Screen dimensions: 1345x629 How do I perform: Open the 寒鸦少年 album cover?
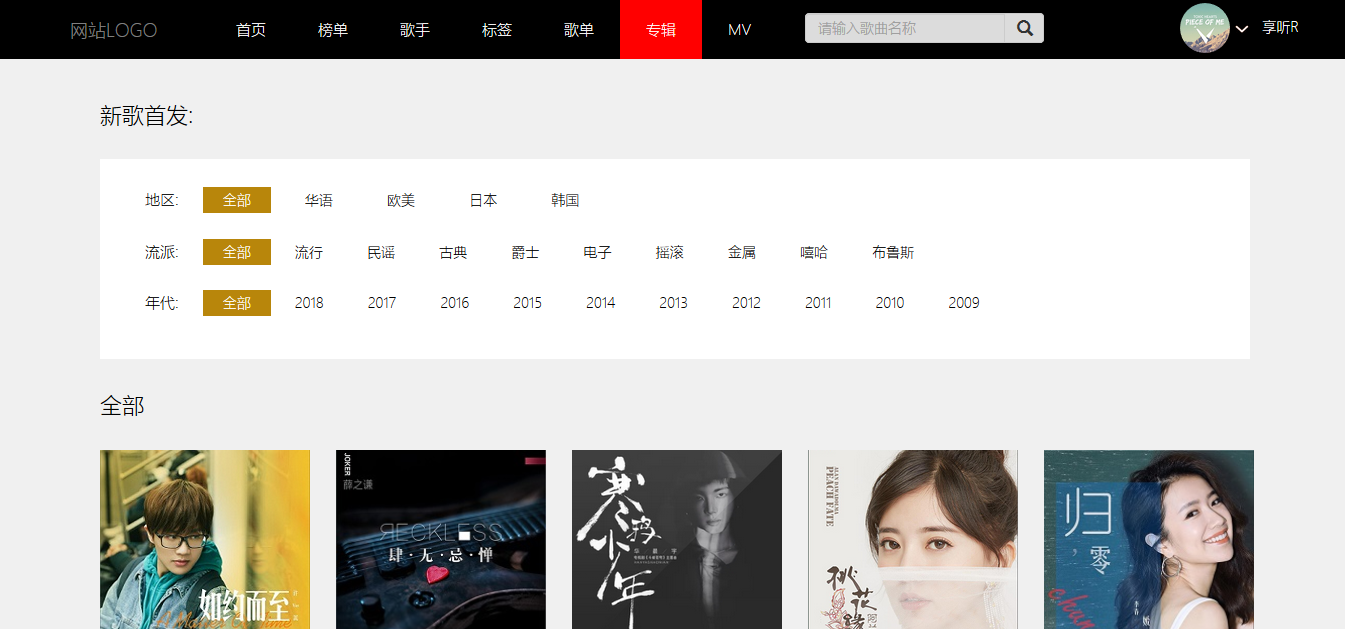coord(677,539)
